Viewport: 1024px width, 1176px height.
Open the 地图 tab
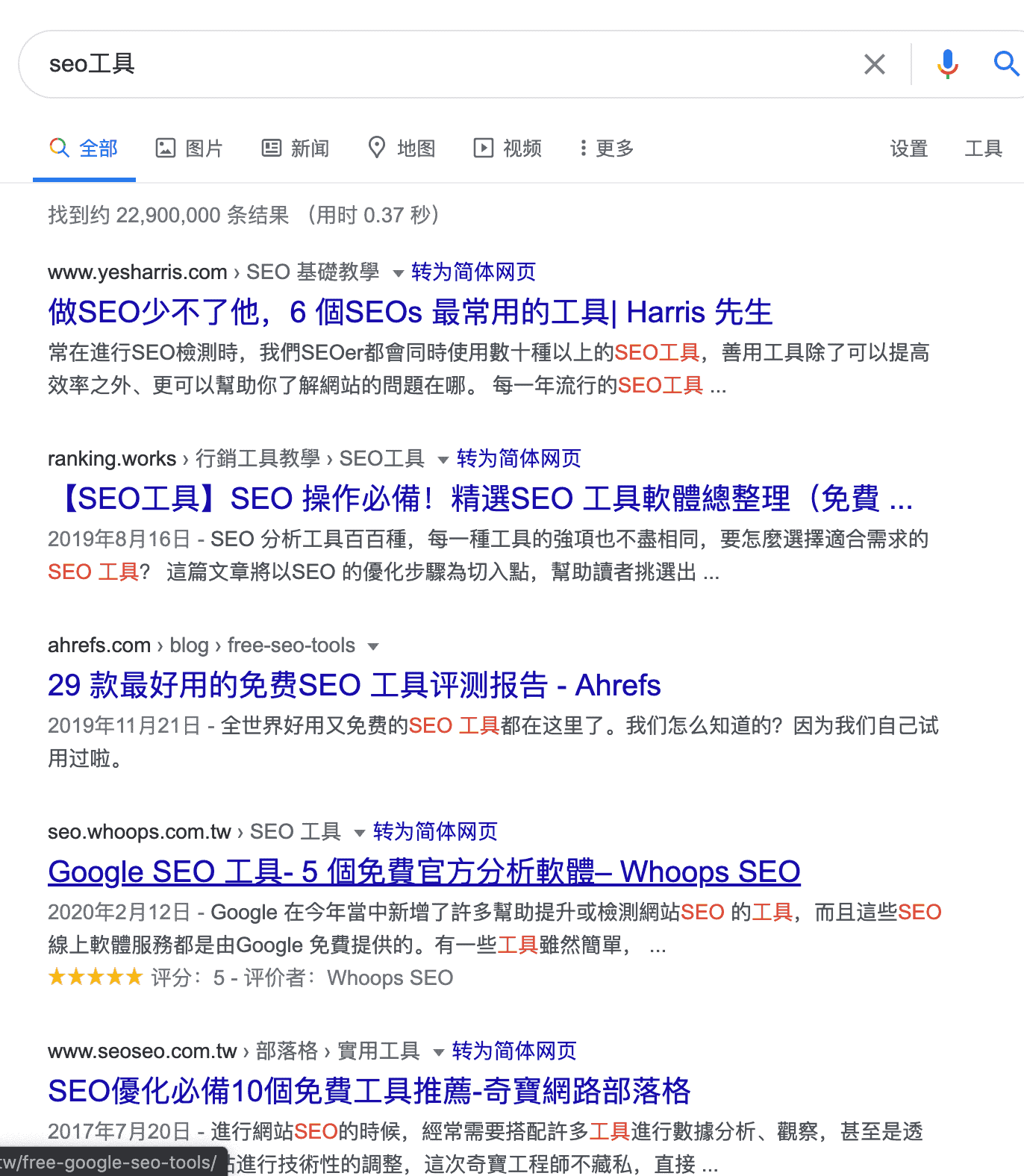[x=402, y=148]
